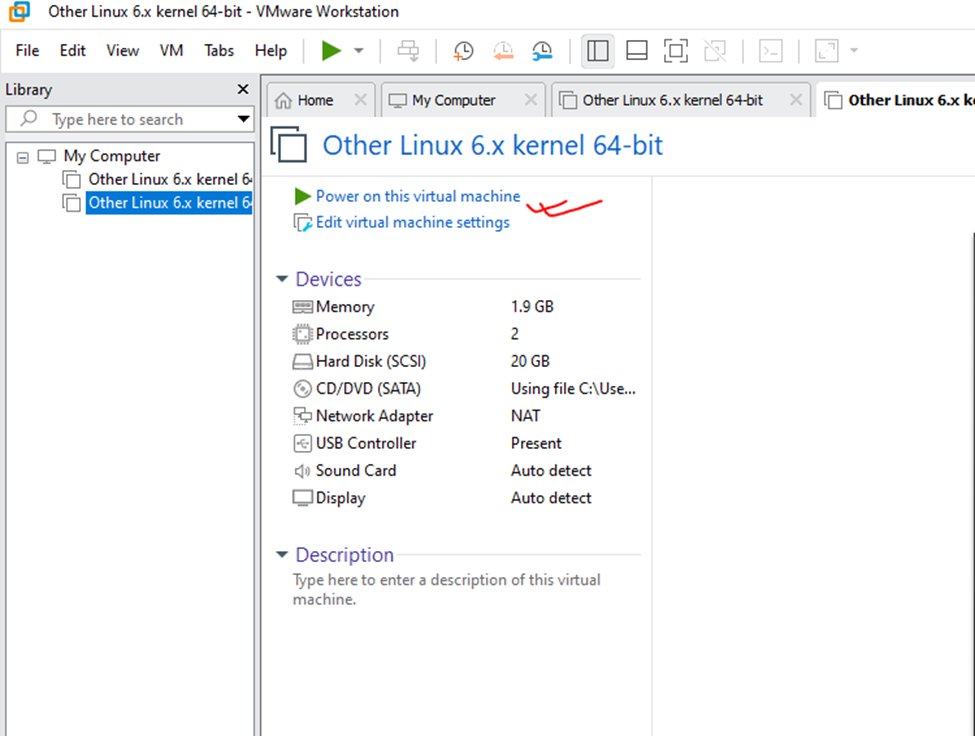Click the Processors device label

tap(352, 334)
